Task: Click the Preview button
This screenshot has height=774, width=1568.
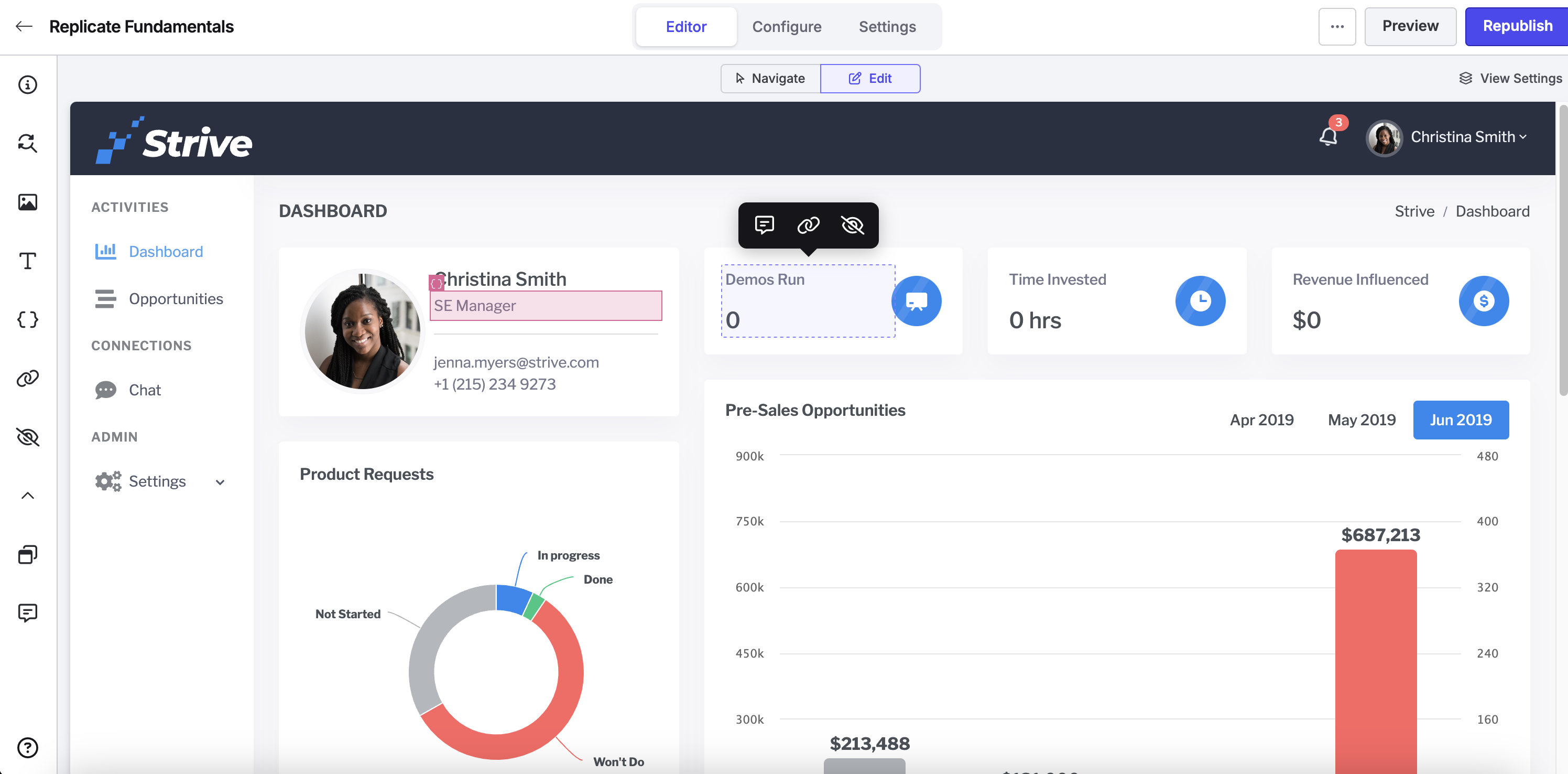Action: (x=1410, y=26)
